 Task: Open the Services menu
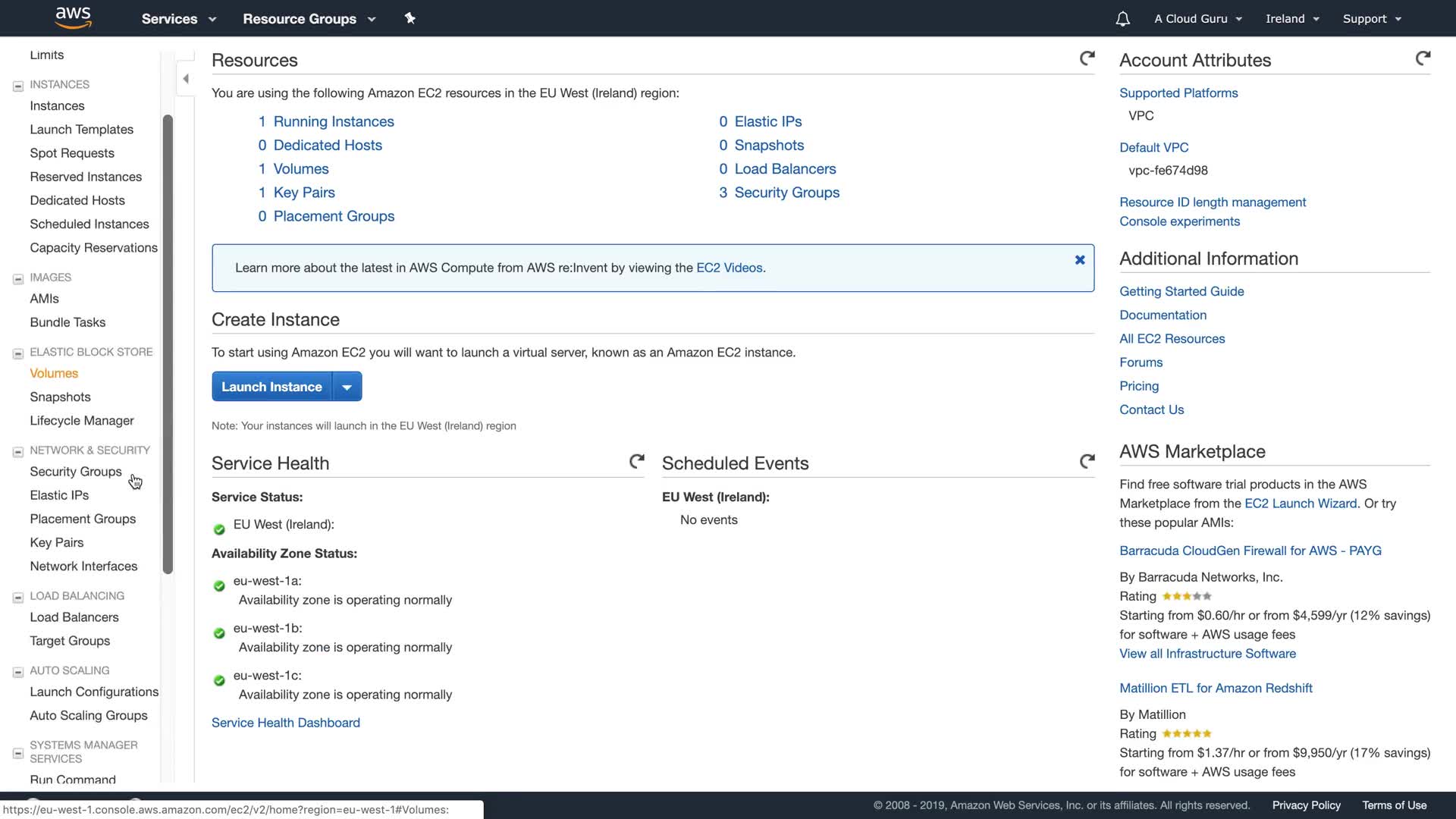coord(178,19)
